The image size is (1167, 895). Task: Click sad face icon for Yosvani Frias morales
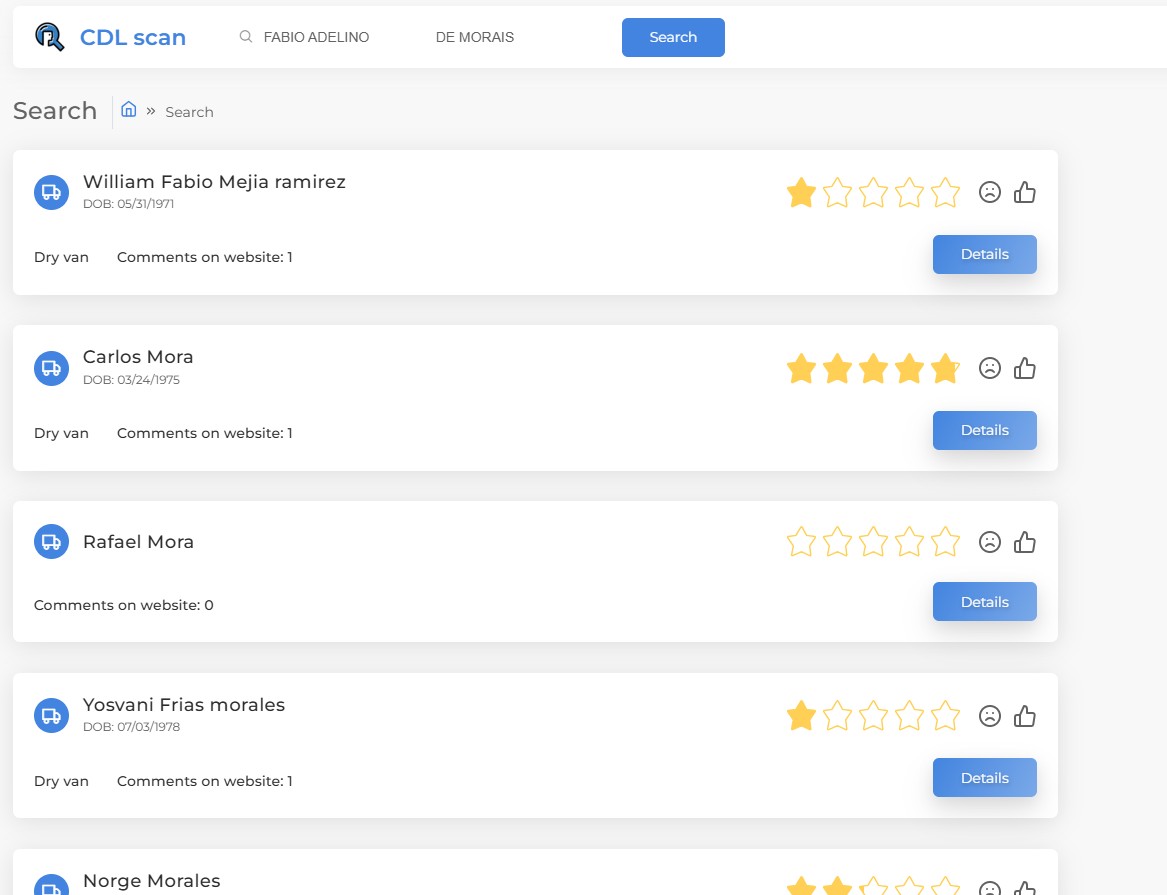(990, 716)
